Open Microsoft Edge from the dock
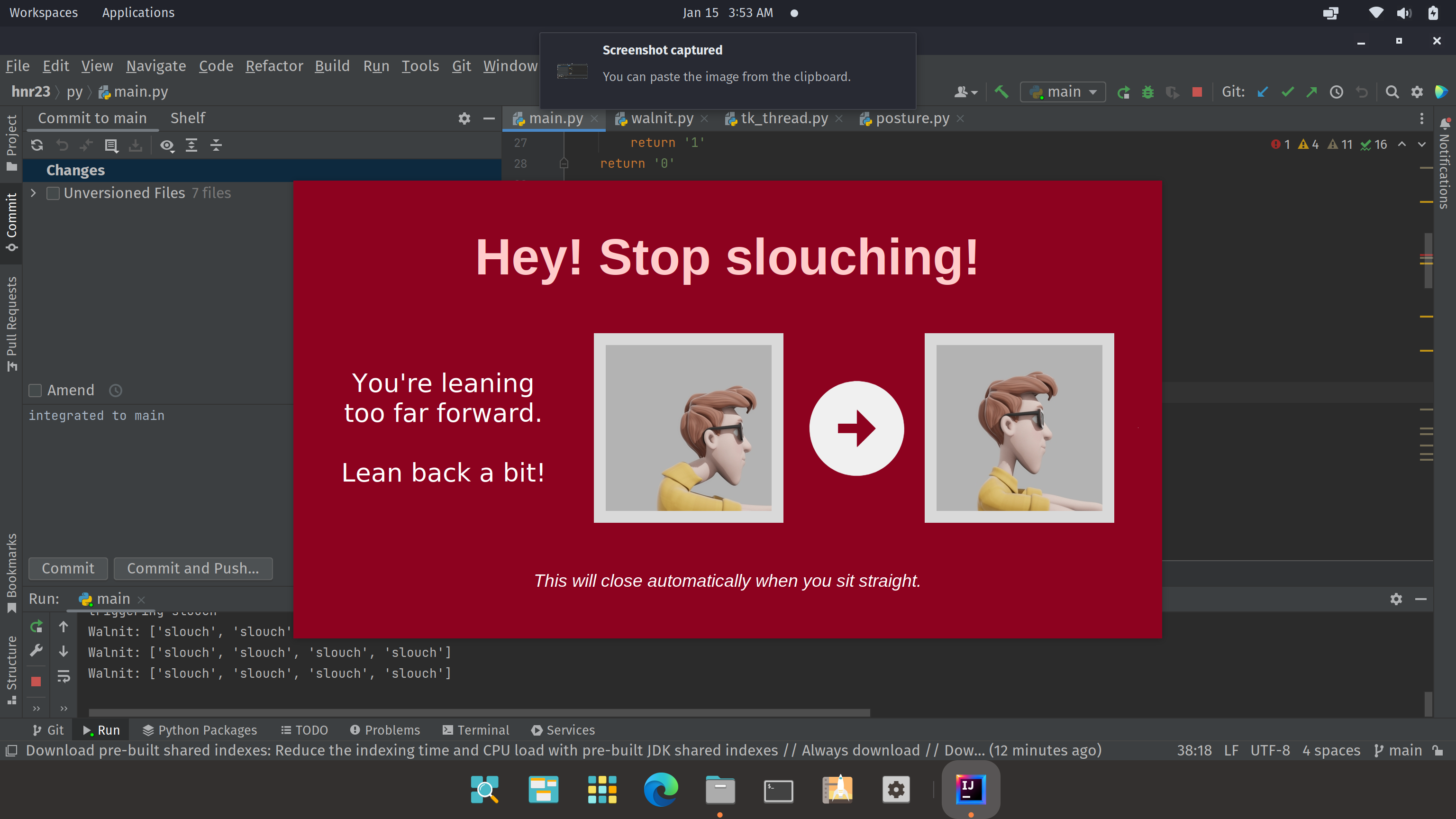1456x819 pixels. coord(661,790)
